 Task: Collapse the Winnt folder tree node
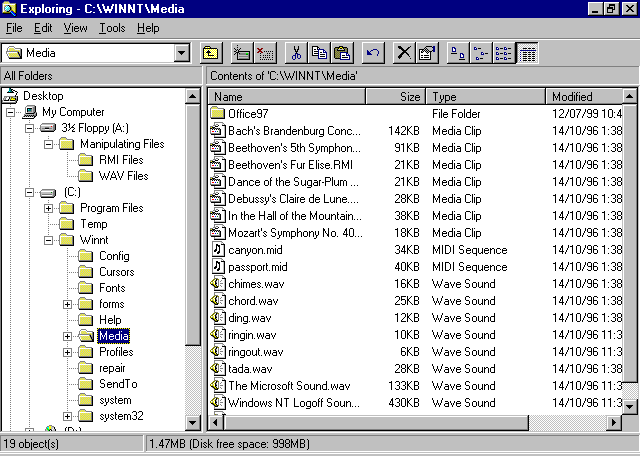pyautogui.click(x=50, y=240)
